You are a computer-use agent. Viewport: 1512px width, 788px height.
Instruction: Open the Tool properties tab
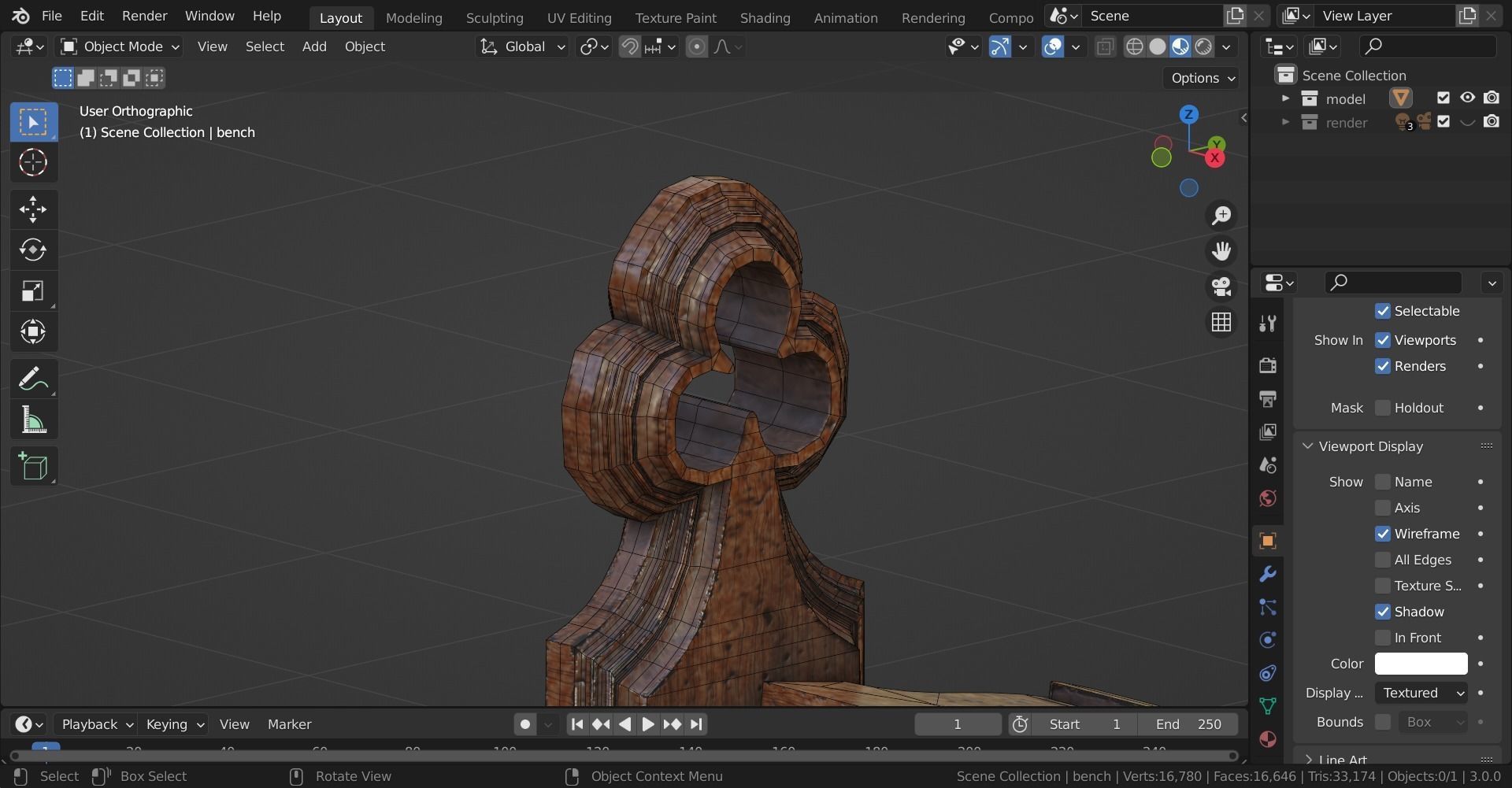point(1267,324)
